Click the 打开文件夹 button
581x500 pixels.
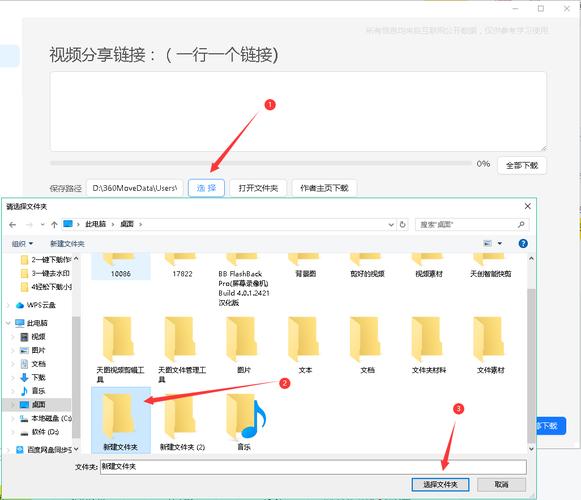[x=258, y=188]
